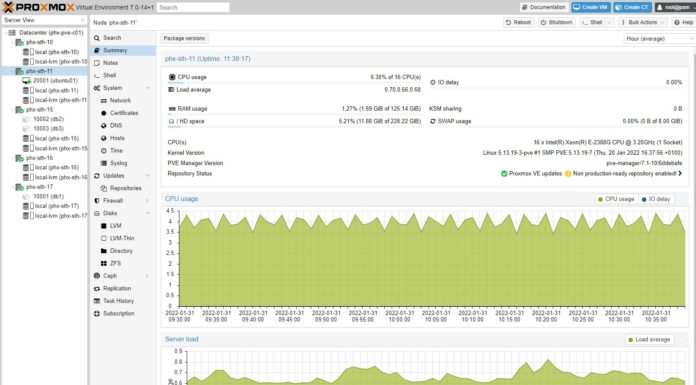Select node phx-sth-15 in tree

pyautogui.click(x=40, y=110)
